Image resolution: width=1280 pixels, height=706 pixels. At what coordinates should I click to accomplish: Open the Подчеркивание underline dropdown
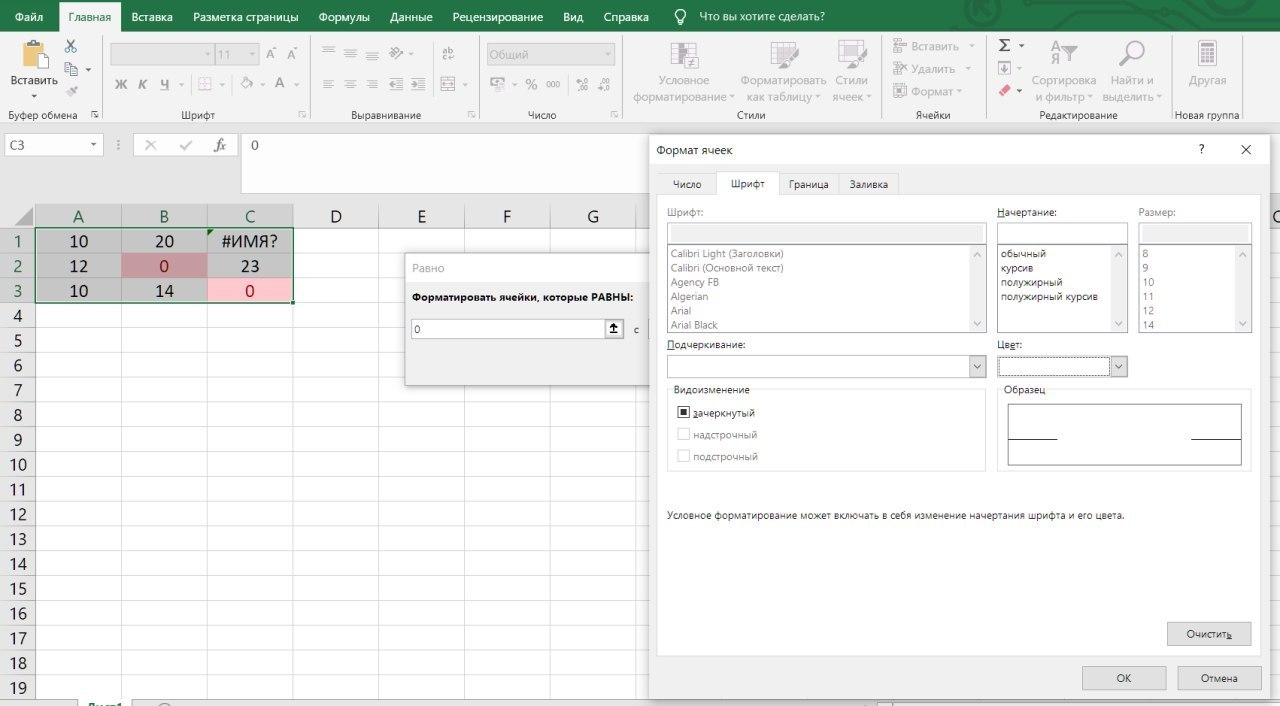pyautogui.click(x=977, y=367)
